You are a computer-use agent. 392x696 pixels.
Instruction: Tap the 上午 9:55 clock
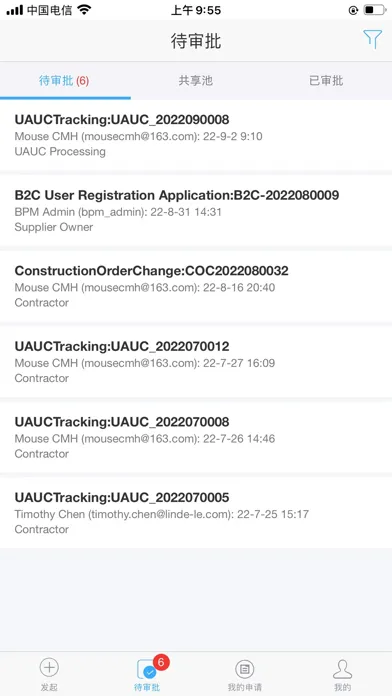196,10
